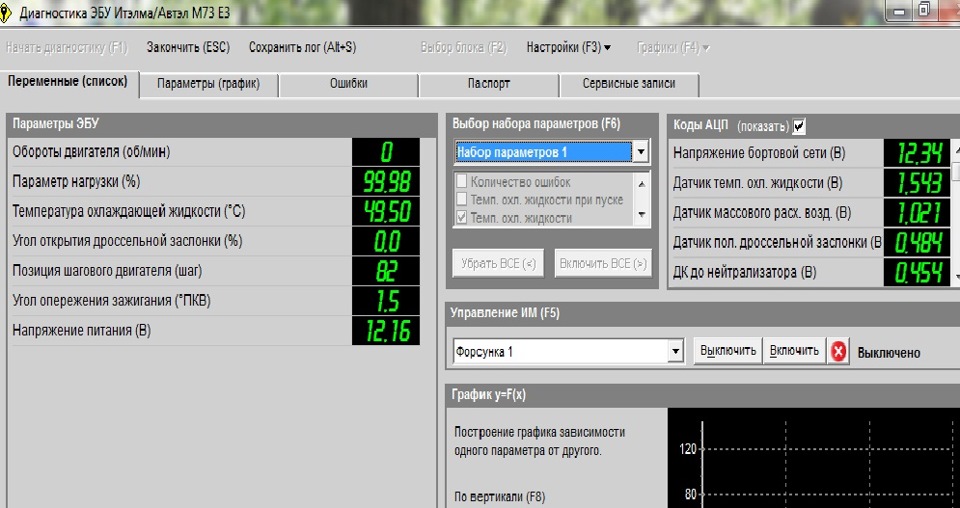960x508 pixels.
Task: Switch to Переменные (список) tab
Action: point(68,82)
